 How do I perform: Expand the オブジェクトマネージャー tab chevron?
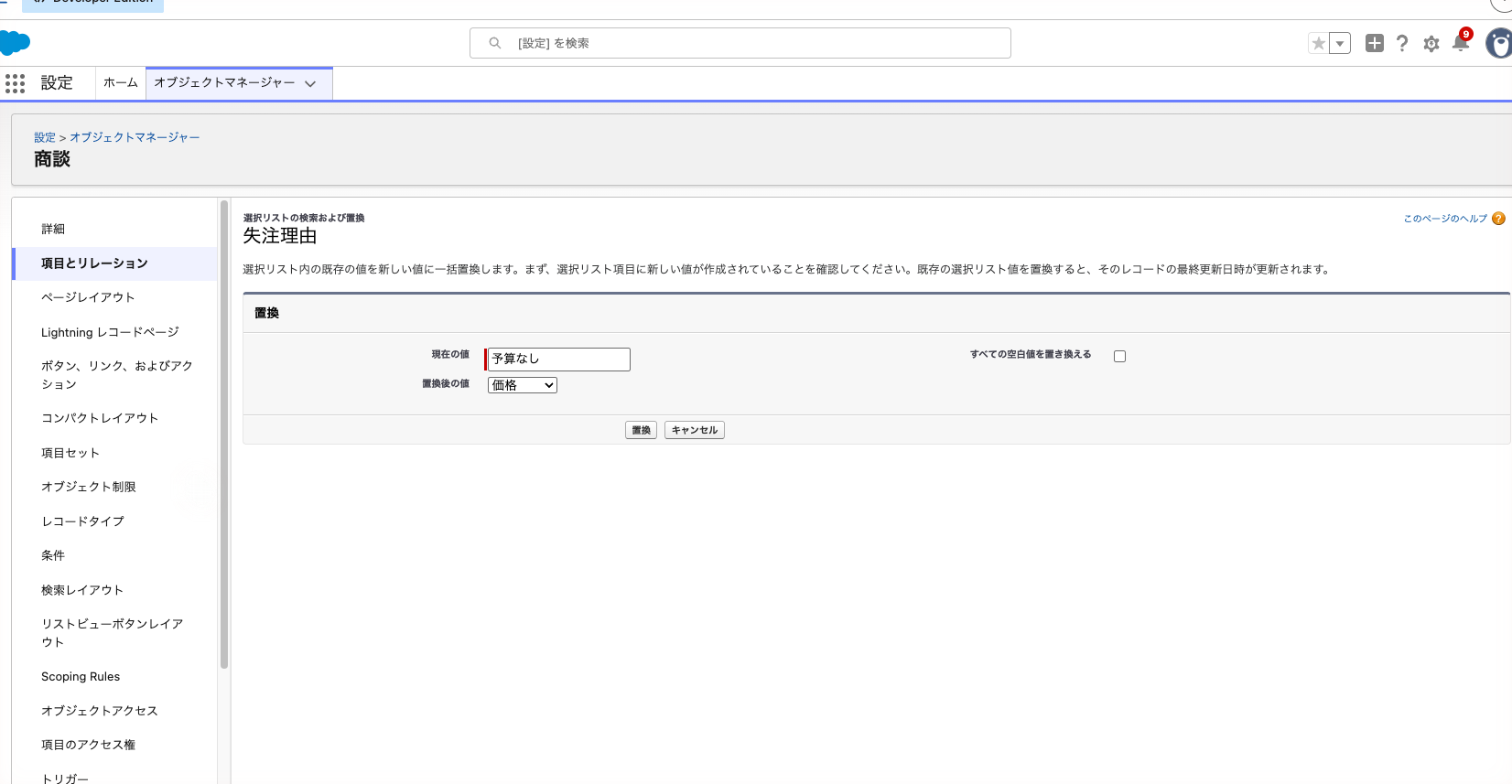pos(310,83)
